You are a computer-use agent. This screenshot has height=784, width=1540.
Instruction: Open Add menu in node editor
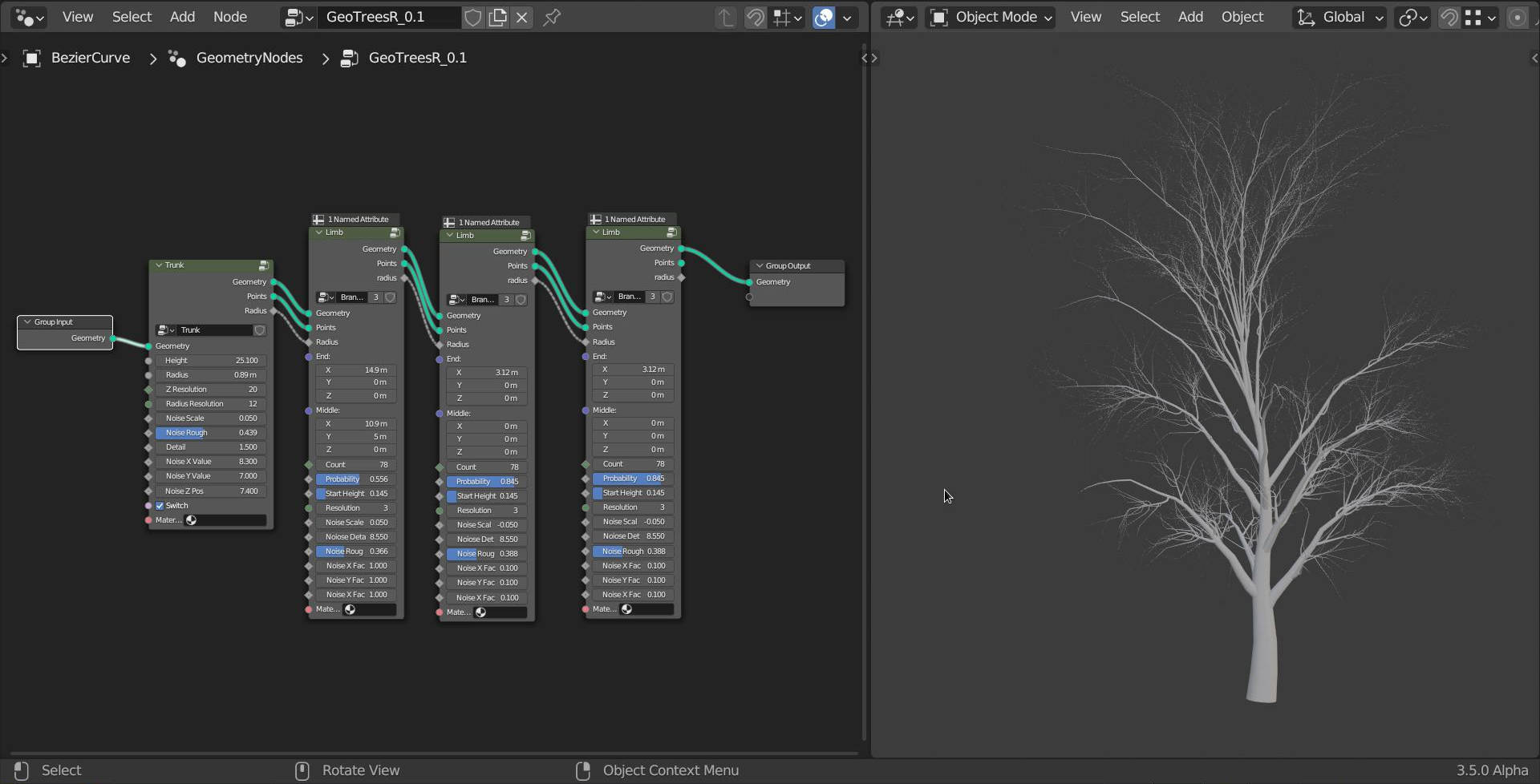pos(182,17)
